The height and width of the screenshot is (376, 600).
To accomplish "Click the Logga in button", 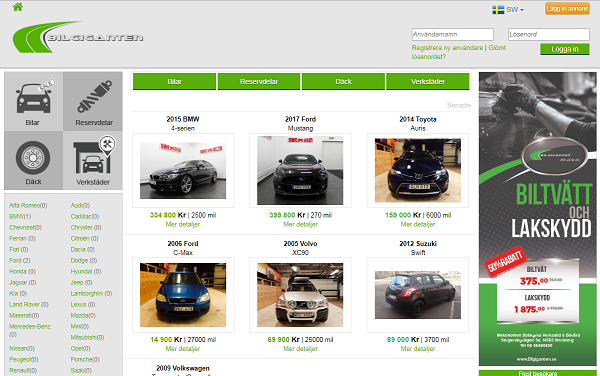I will [x=564, y=49].
